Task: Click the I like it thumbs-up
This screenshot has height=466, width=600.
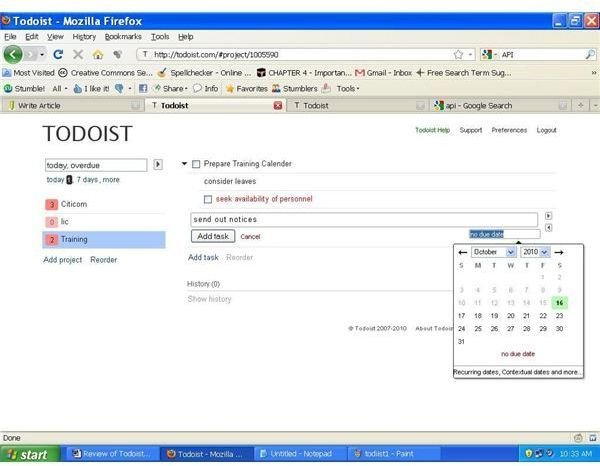Action: [91, 89]
